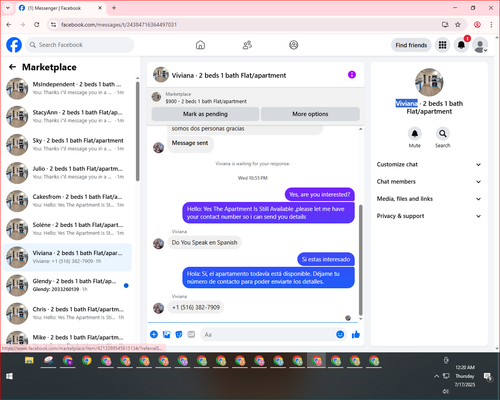Attach a photo in the composer
Image resolution: width=500 pixels, height=400 pixels.
click(x=167, y=334)
